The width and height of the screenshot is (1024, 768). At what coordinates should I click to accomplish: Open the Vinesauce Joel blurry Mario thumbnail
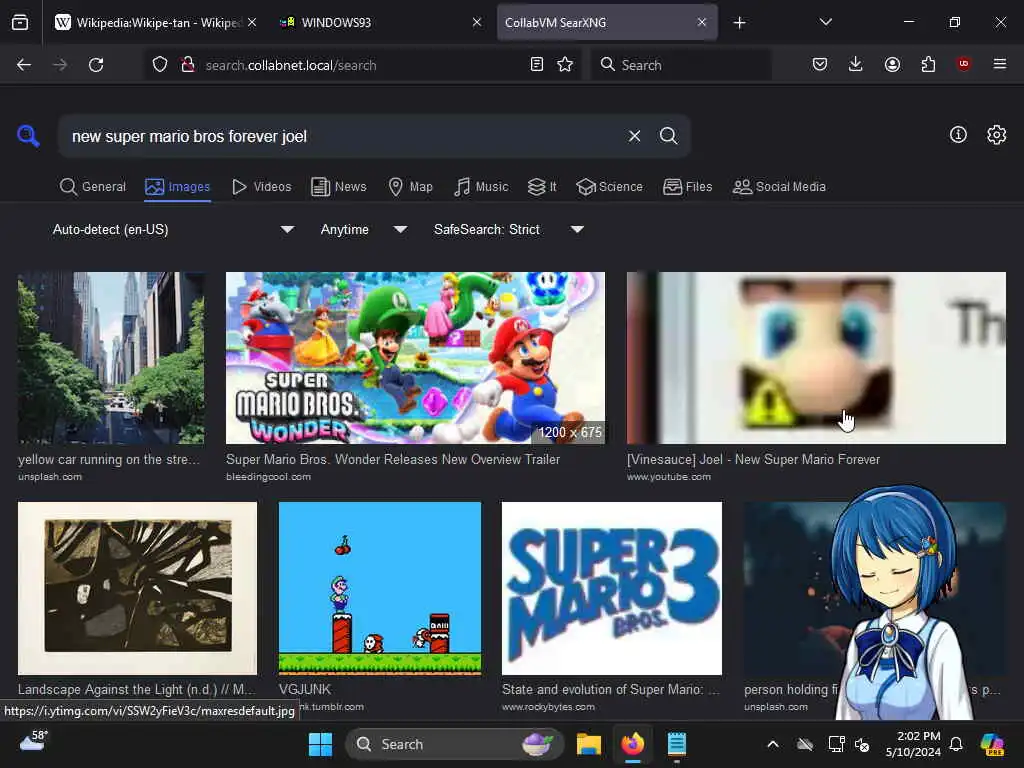click(816, 358)
